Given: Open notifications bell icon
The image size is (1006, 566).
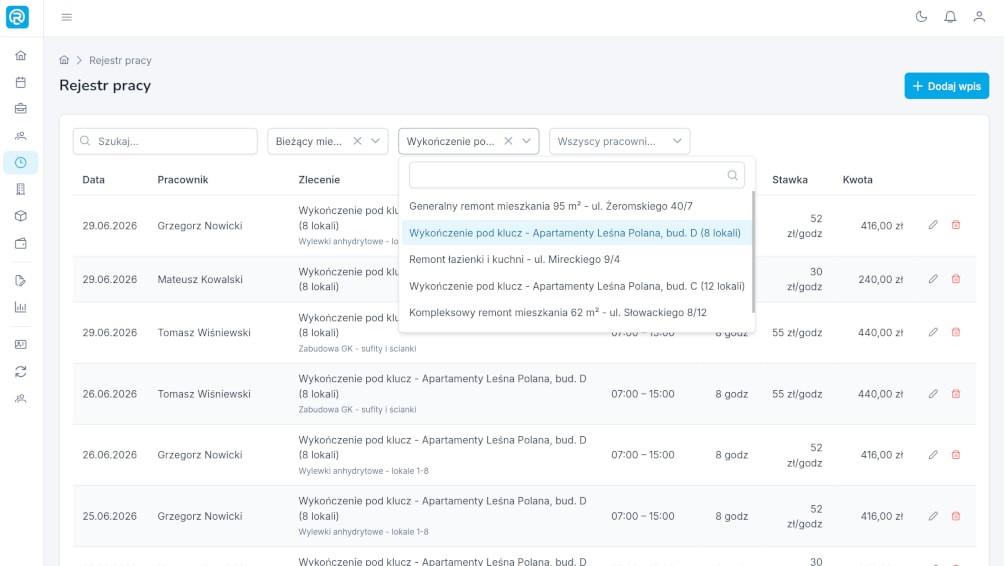Looking at the screenshot, I should [950, 17].
